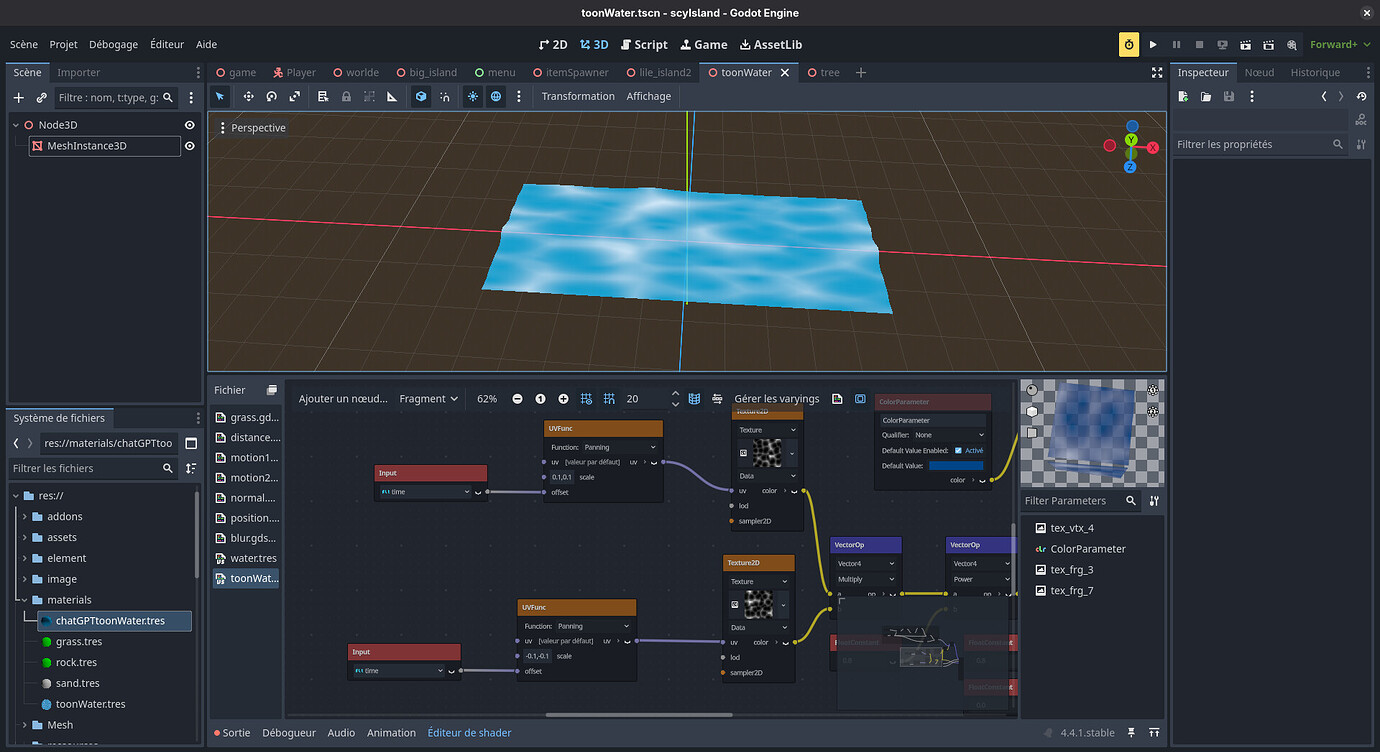The width and height of the screenshot is (1380, 752).
Task: Select the Move tool in the 3D toolbar
Action: (249, 96)
